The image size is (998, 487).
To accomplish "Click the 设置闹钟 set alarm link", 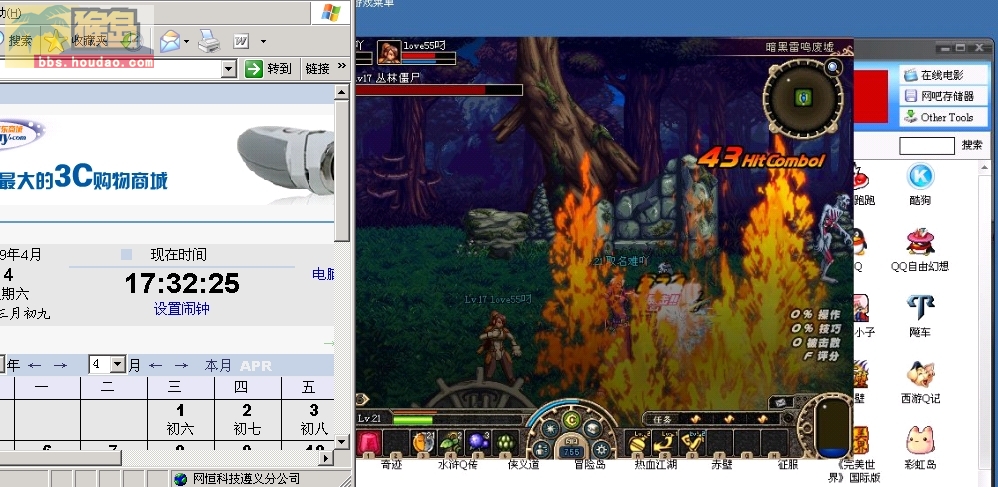I will tap(181, 309).
